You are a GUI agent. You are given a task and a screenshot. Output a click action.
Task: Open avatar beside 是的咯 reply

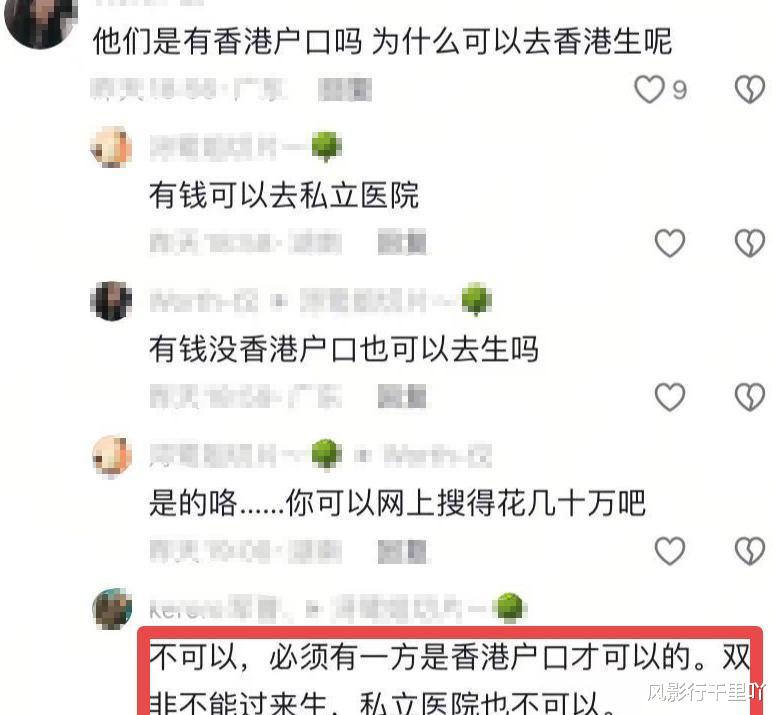112,455
